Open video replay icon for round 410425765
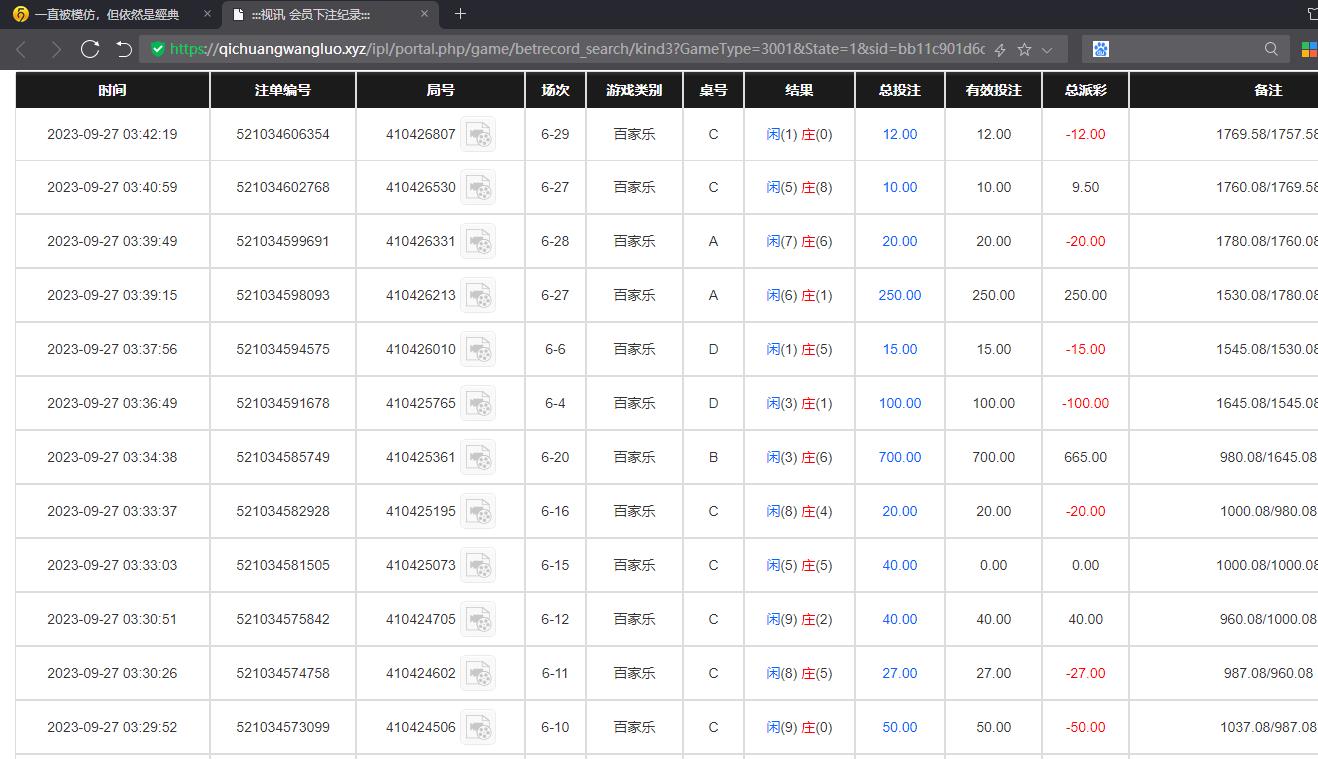The image size is (1318, 759). 478,404
